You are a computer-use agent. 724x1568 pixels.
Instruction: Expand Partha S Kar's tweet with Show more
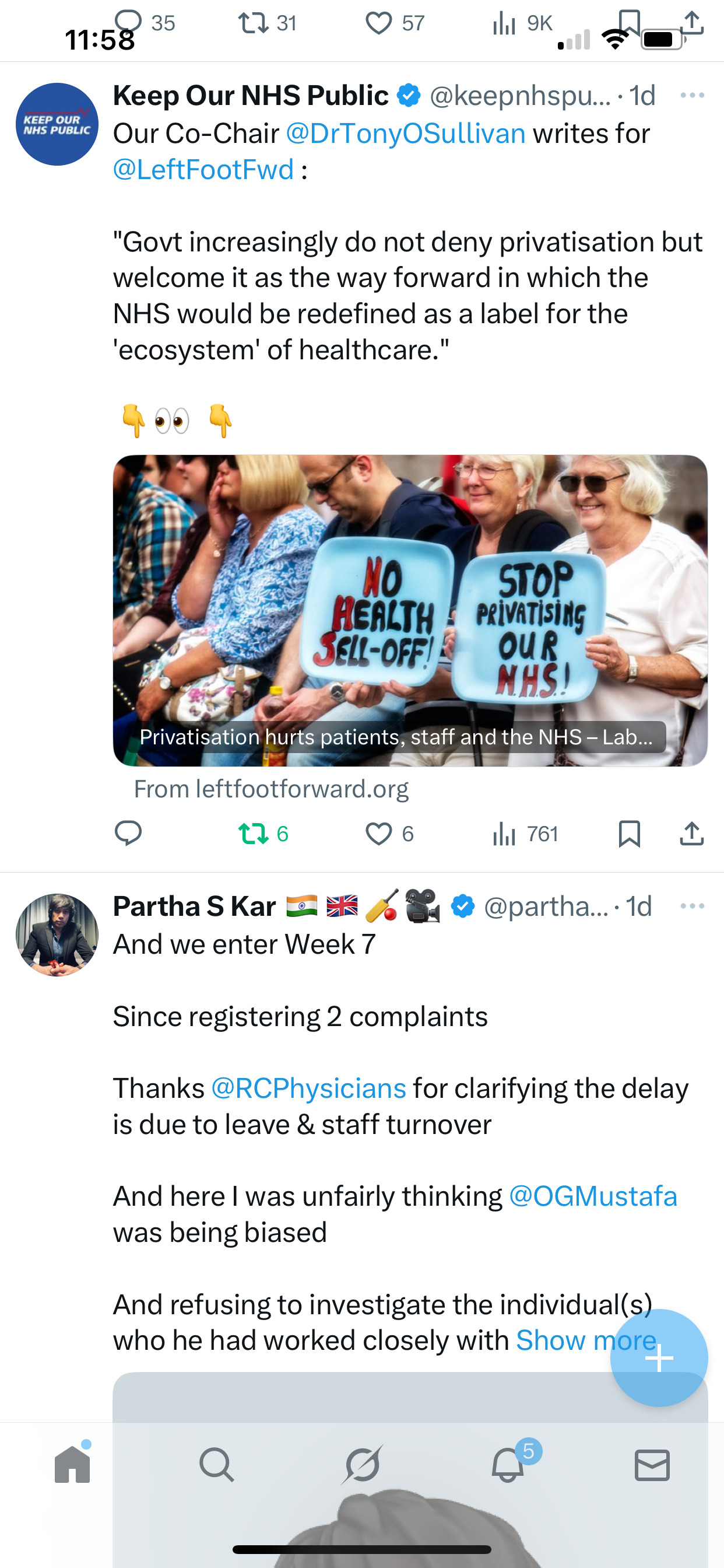(x=585, y=1340)
